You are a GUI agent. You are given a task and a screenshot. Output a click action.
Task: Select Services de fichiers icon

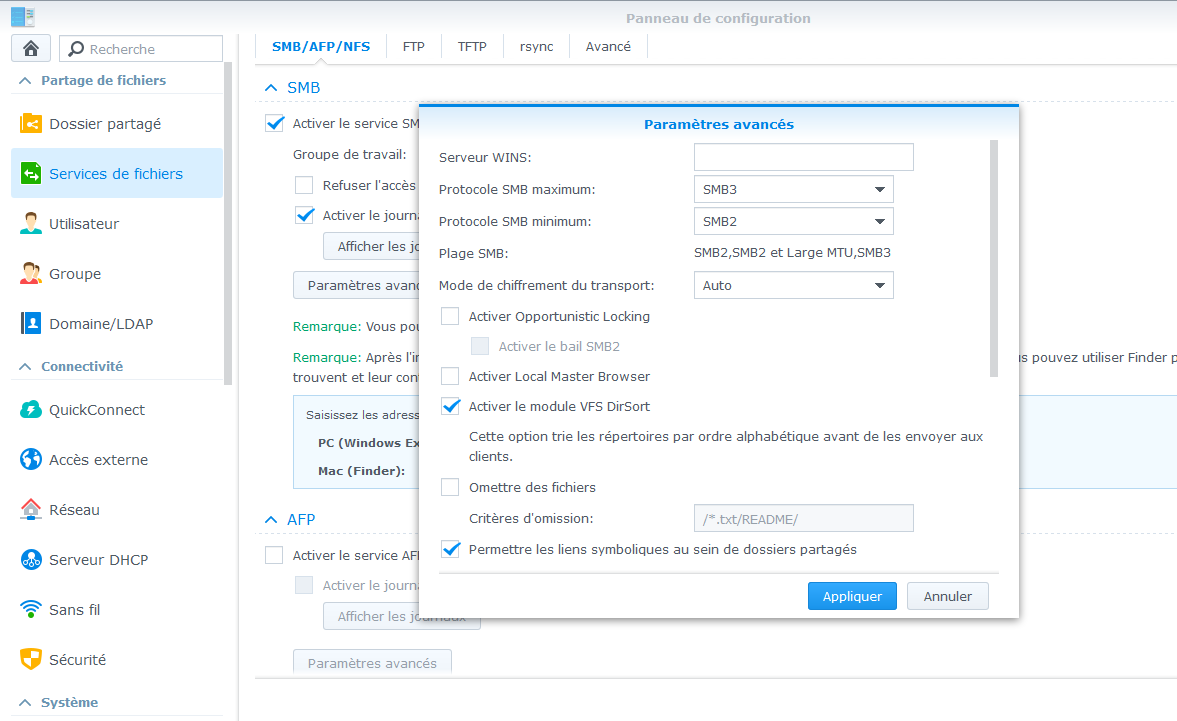point(31,173)
